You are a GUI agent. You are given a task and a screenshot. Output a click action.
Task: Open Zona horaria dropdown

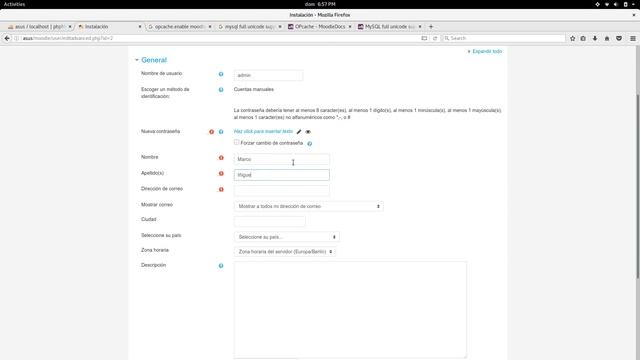285,252
